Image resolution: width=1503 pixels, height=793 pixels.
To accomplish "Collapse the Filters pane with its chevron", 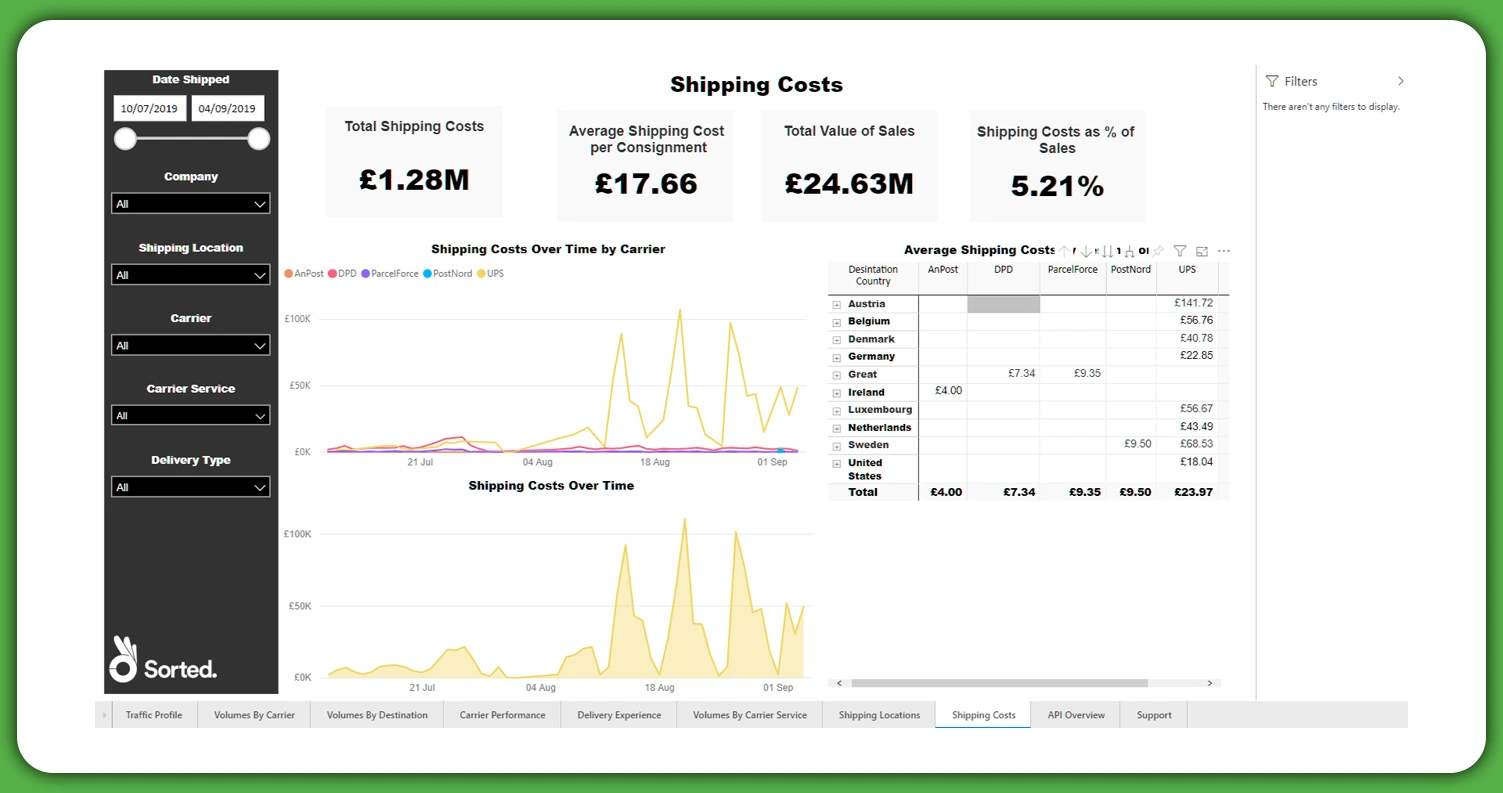I will [x=1401, y=81].
